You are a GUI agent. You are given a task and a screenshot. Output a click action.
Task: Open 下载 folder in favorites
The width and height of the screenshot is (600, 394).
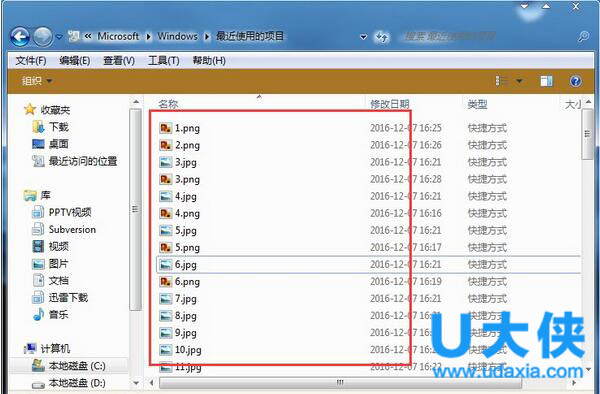[51, 127]
